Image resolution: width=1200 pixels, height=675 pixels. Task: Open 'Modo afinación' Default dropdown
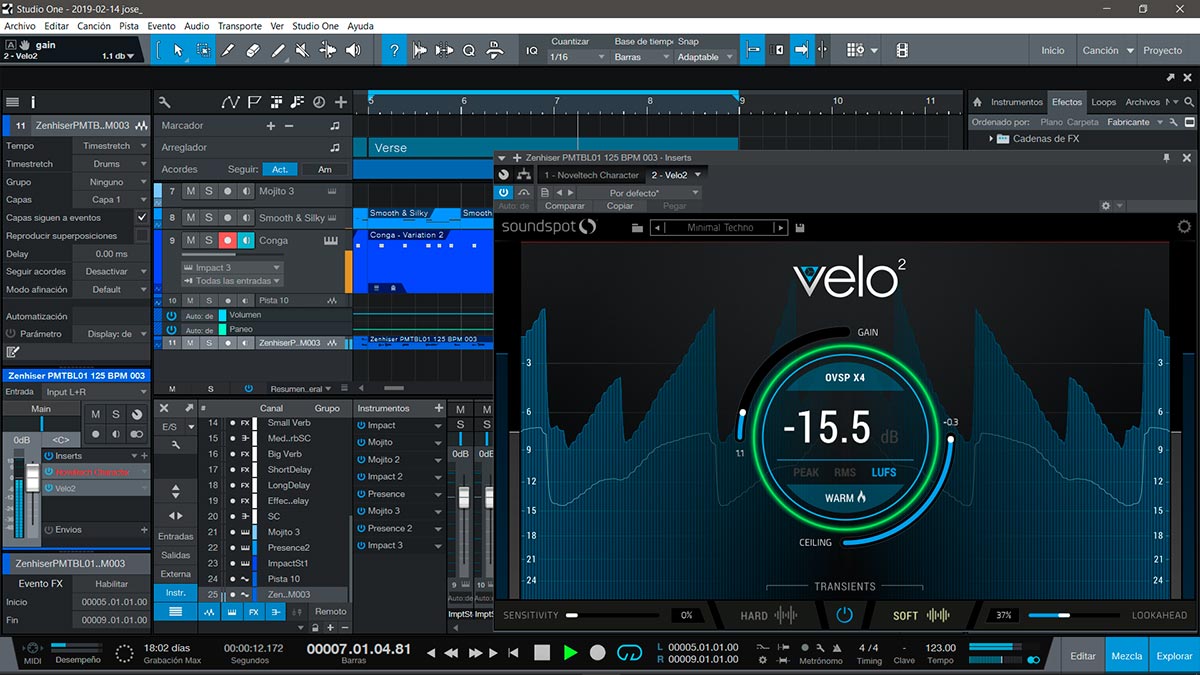pos(110,290)
